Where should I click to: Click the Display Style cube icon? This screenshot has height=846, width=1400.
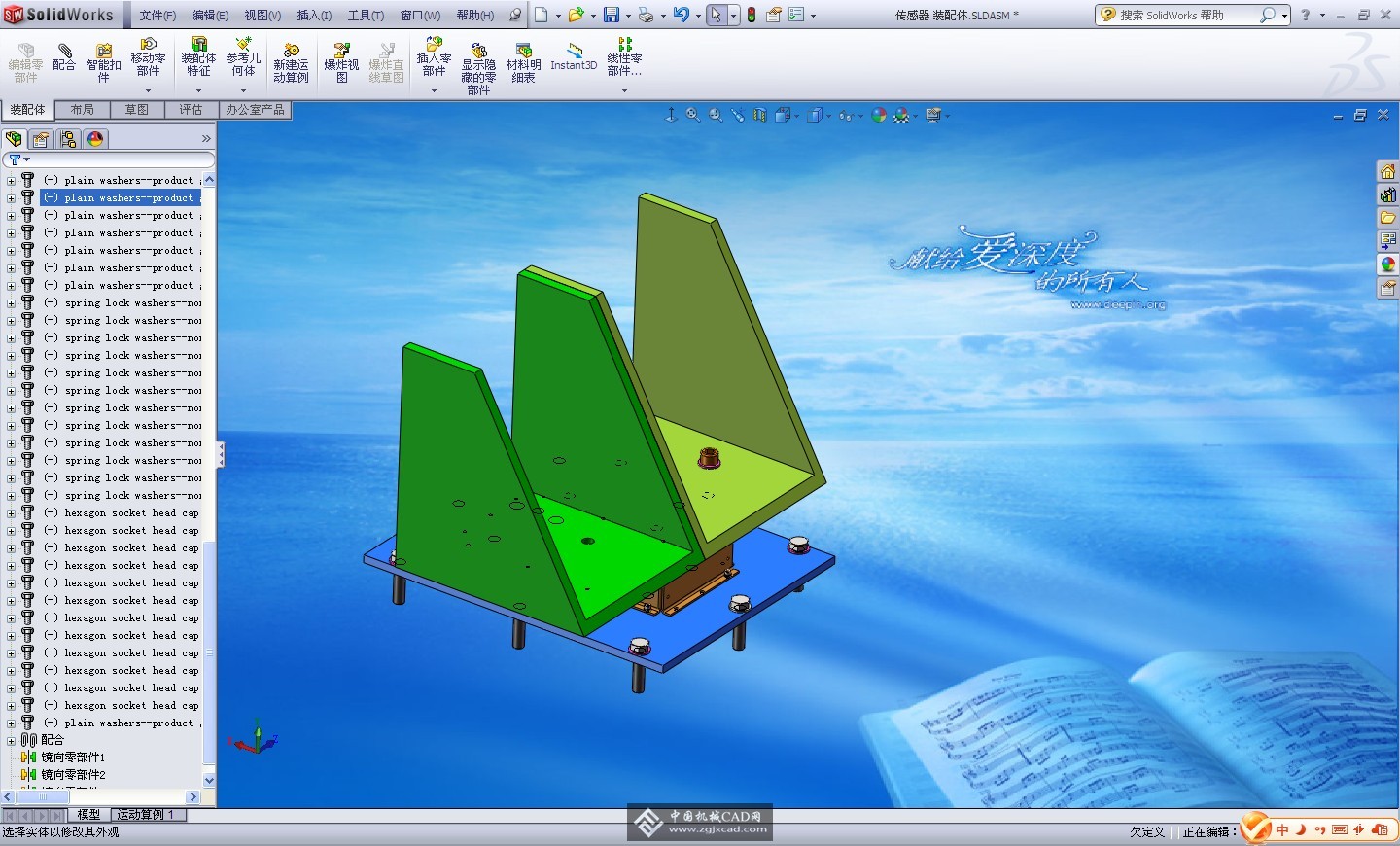[x=815, y=115]
